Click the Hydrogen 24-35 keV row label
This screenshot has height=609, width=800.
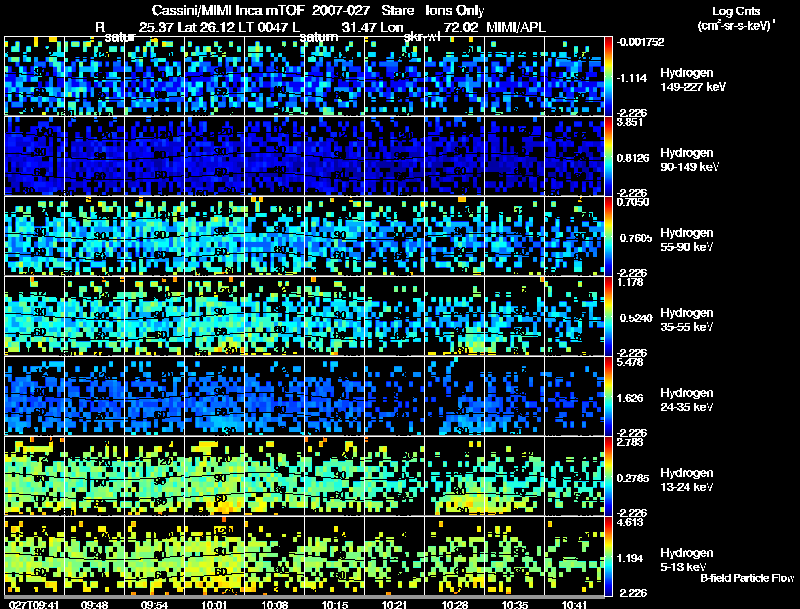687,400
